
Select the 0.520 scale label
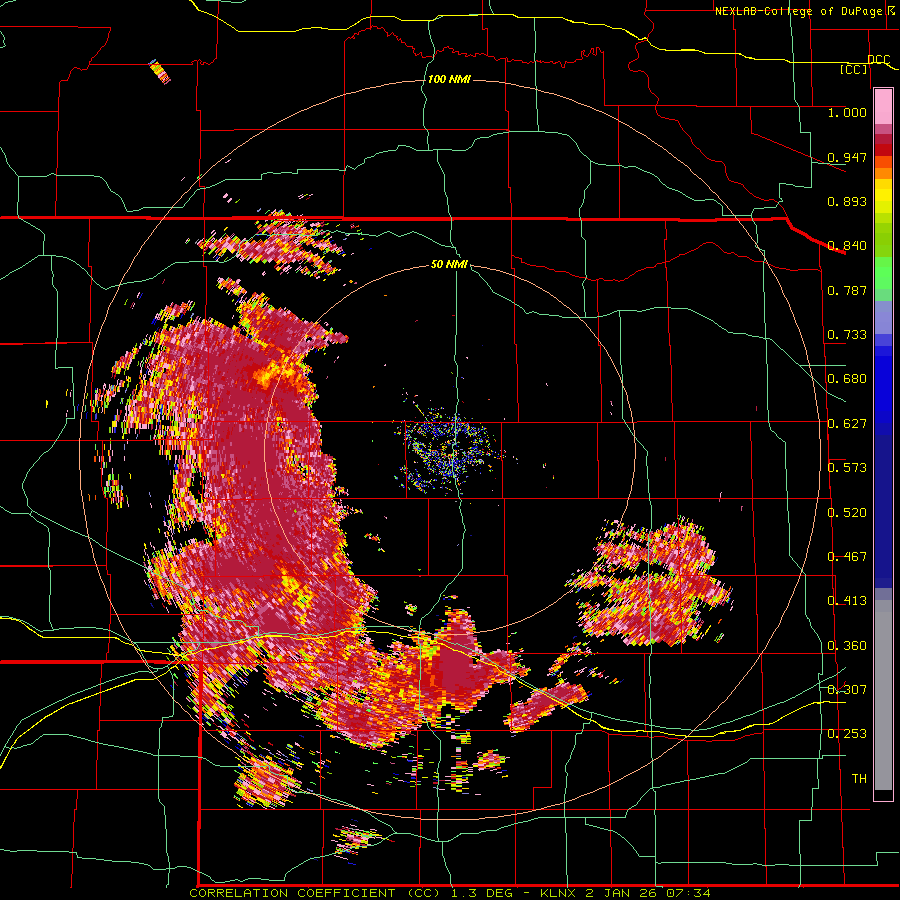click(x=847, y=512)
